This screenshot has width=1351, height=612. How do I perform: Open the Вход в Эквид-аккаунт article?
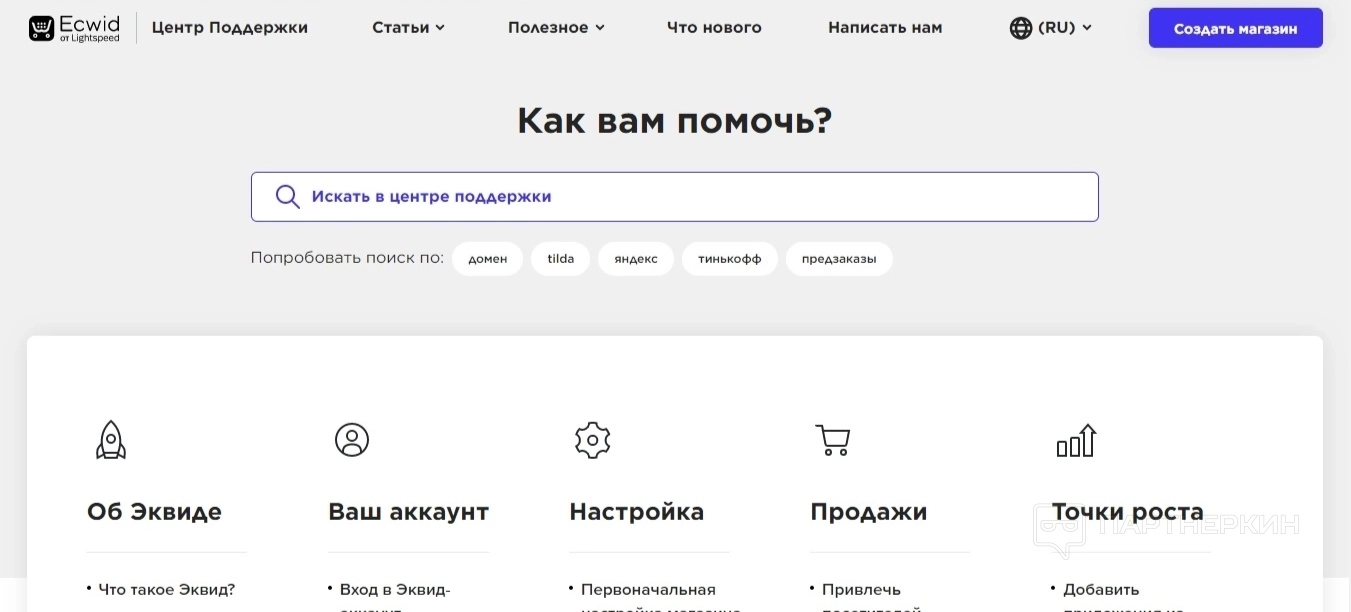[395, 598]
